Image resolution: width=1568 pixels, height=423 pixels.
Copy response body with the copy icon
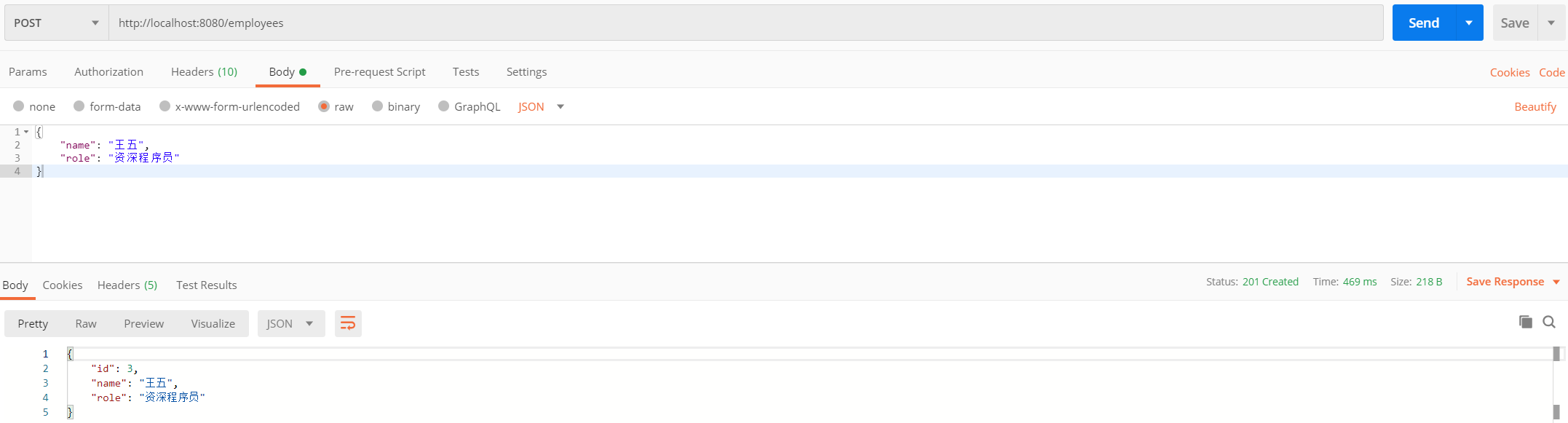pyautogui.click(x=1525, y=322)
